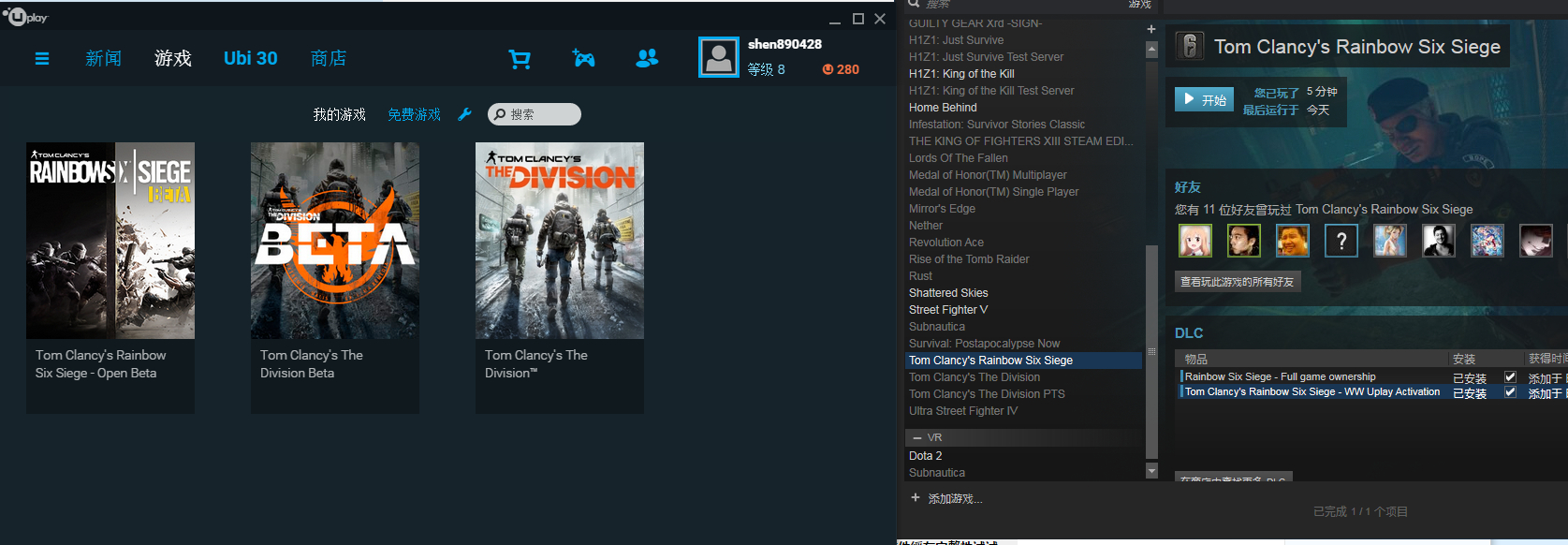Open the Uplay game controller icon

(x=583, y=58)
